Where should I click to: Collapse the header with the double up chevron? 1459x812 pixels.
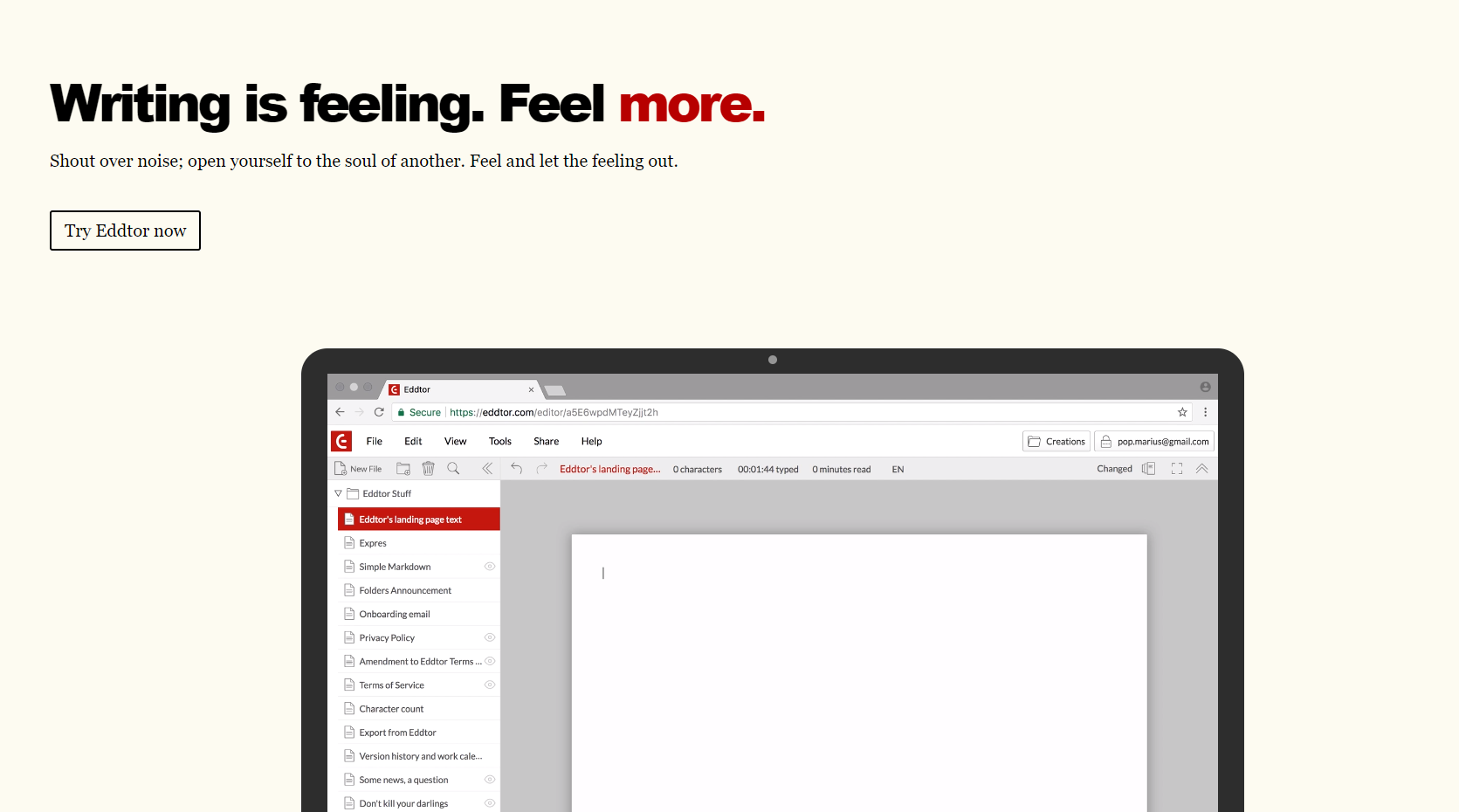(1201, 469)
